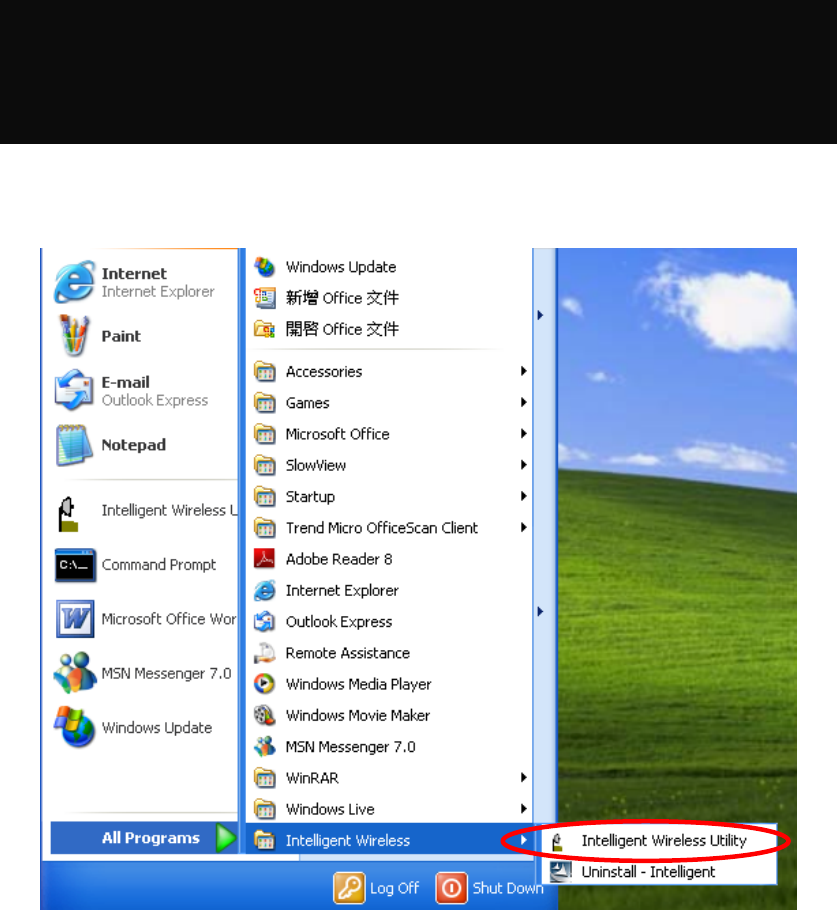The width and height of the screenshot is (837, 910).
Task: Click the new Office document icon
Action: click(x=265, y=298)
